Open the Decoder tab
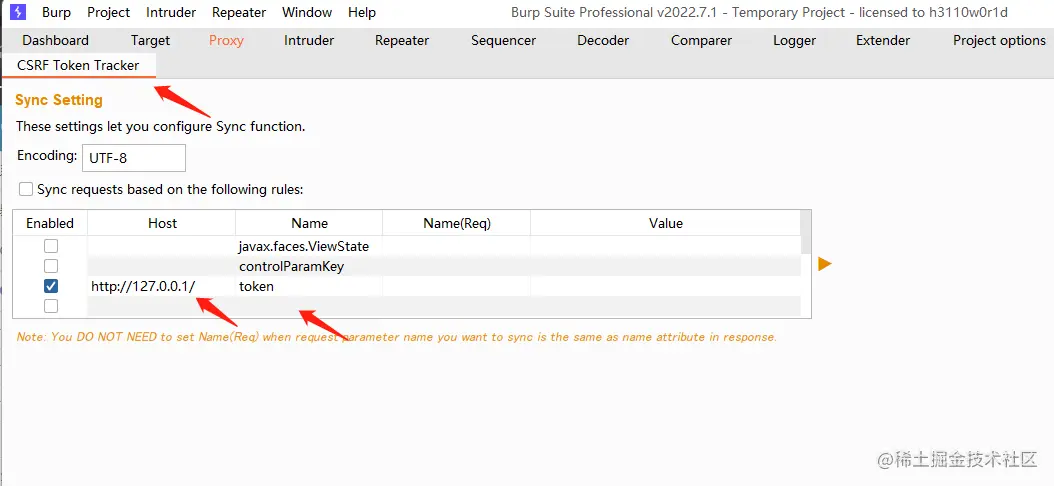The width and height of the screenshot is (1054, 486). click(x=603, y=40)
